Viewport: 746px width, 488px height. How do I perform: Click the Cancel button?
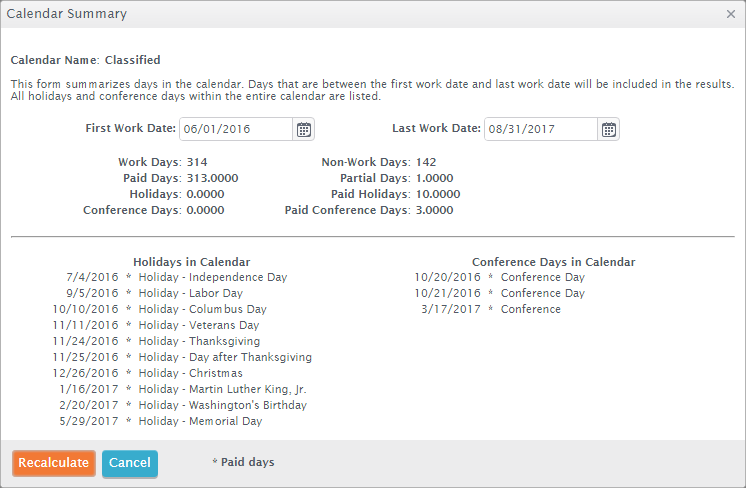pyautogui.click(x=130, y=463)
